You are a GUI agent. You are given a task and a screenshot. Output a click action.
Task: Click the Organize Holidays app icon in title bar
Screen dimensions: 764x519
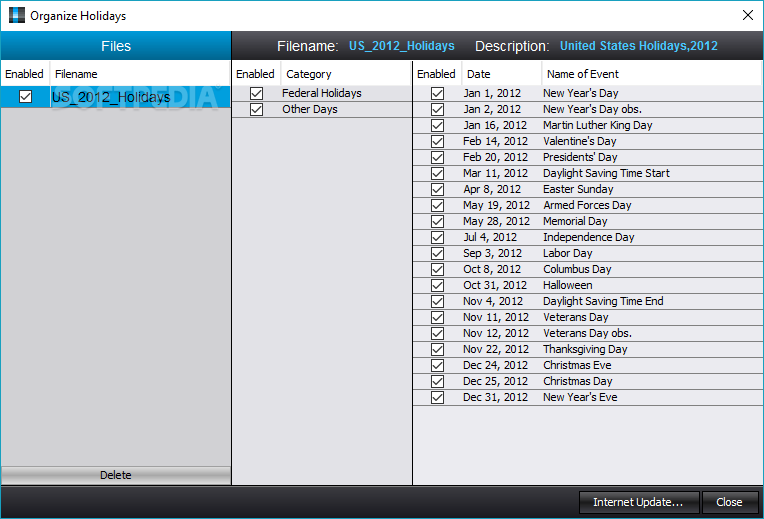coord(17,15)
